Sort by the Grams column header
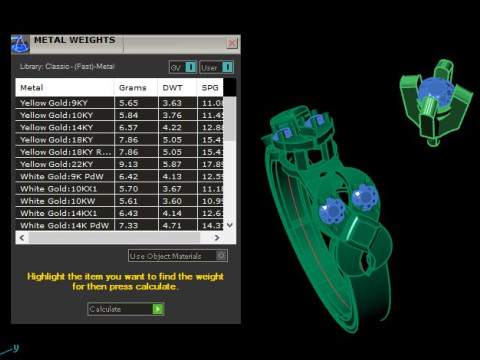480x360 pixels. (136, 88)
